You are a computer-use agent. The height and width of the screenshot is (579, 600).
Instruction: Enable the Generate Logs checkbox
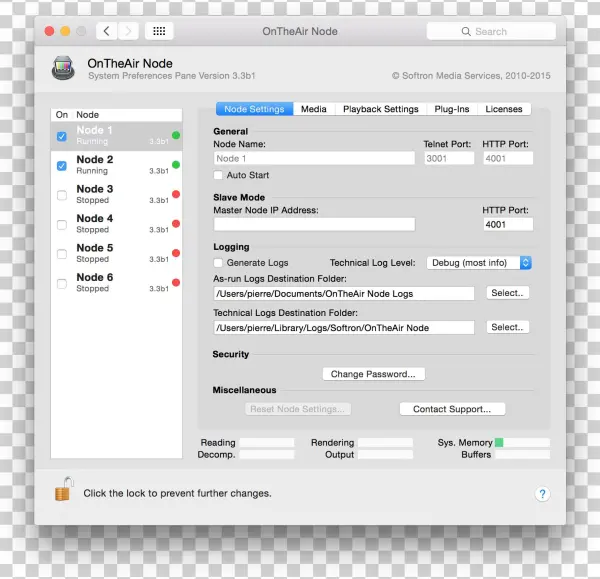click(x=218, y=263)
